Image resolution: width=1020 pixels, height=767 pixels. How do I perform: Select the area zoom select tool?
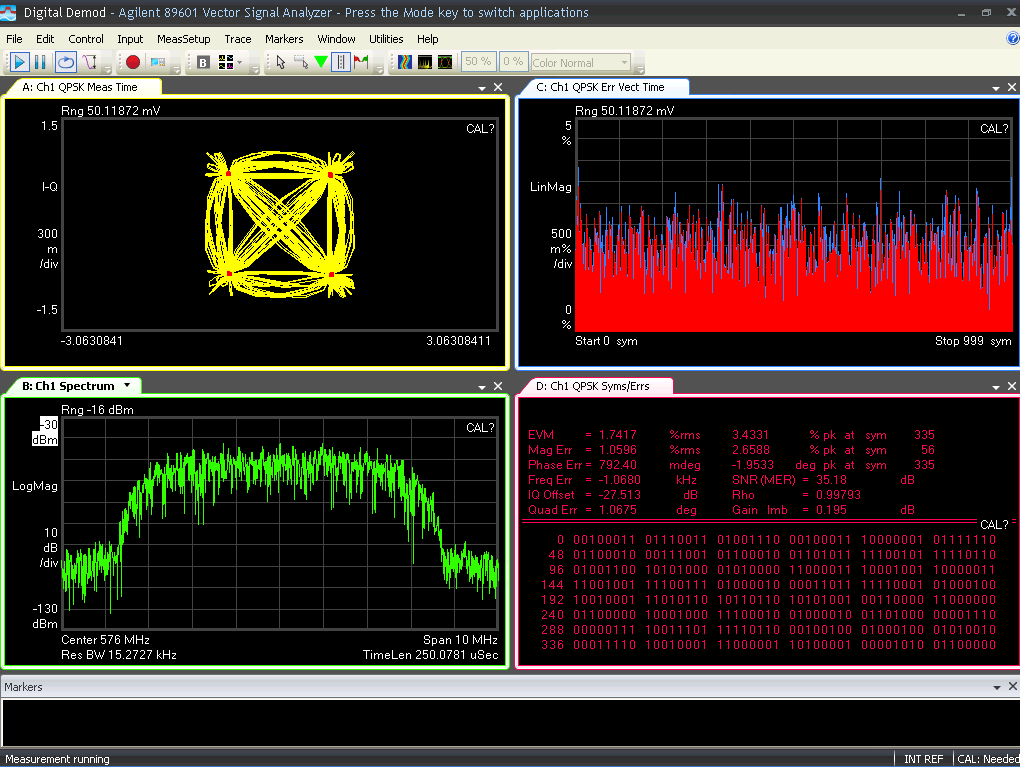301,62
